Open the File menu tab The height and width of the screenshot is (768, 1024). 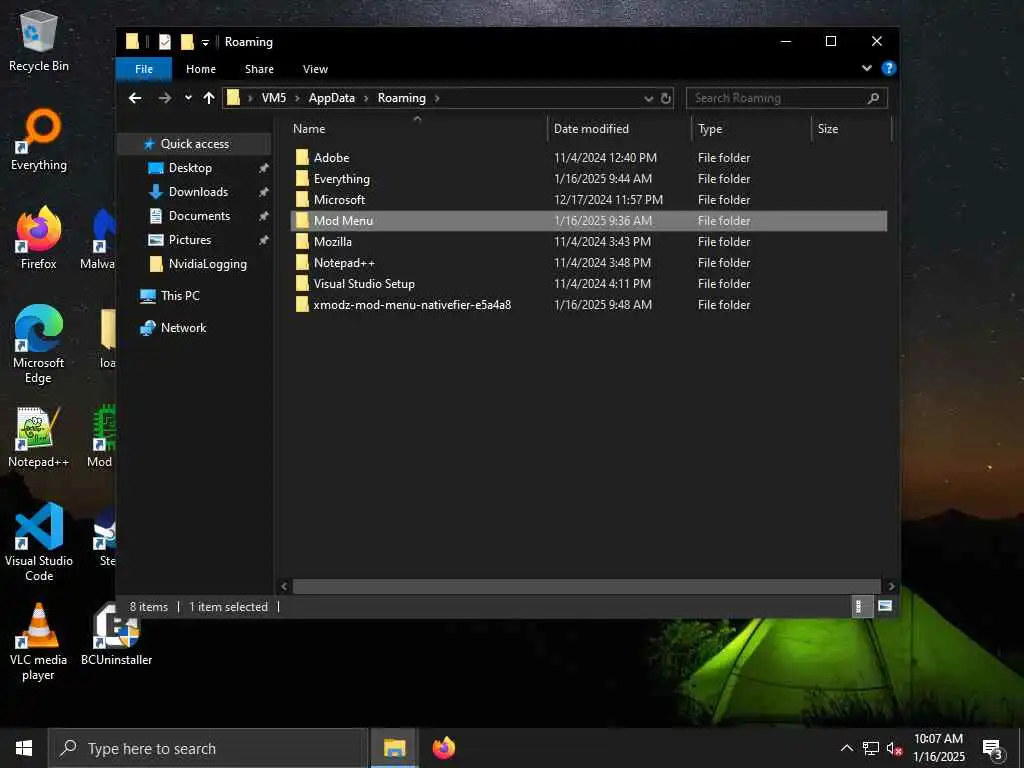tap(144, 69)
